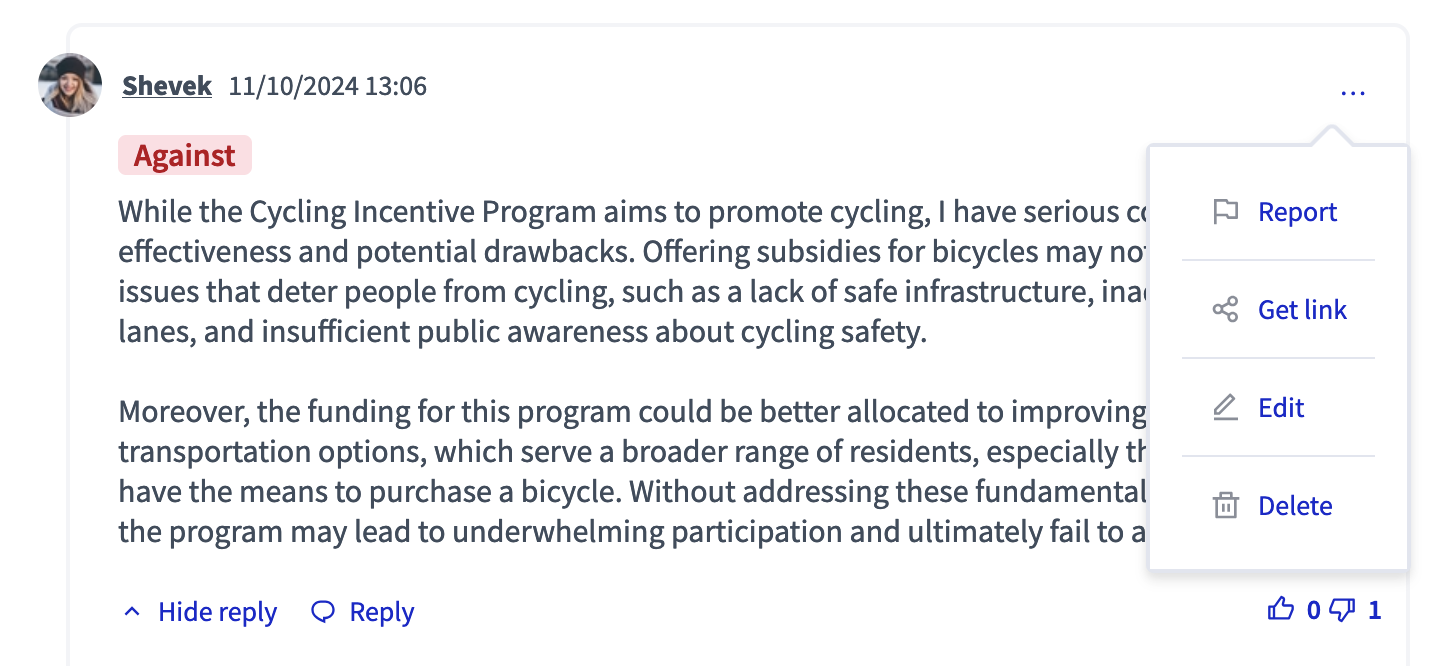Click the pencil icon beside Edit
The image size is (1434, 666).
[x=1225, y=408]
